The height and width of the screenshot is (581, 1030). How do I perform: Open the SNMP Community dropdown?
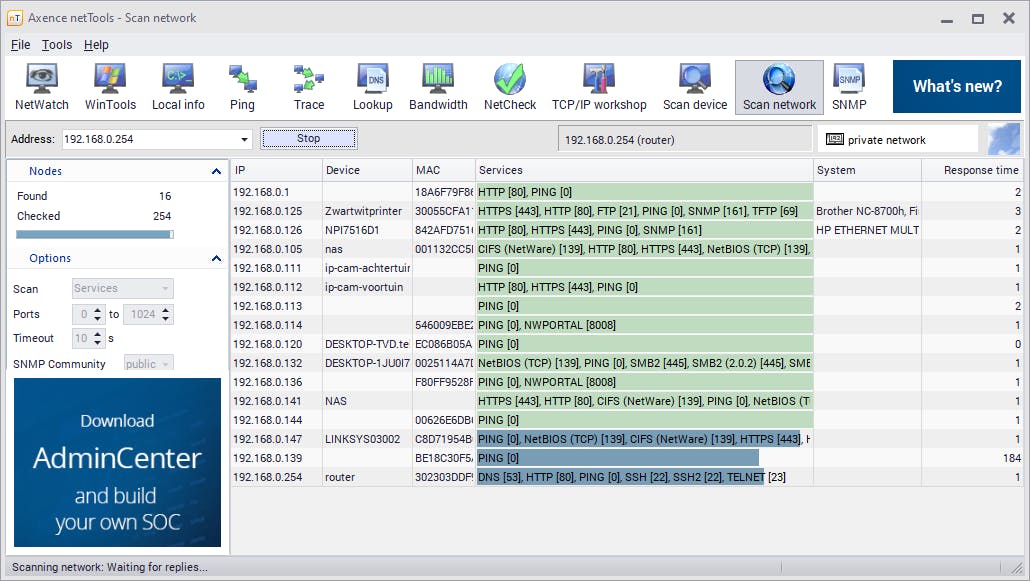pyautogui.click(x=148, y=363)
